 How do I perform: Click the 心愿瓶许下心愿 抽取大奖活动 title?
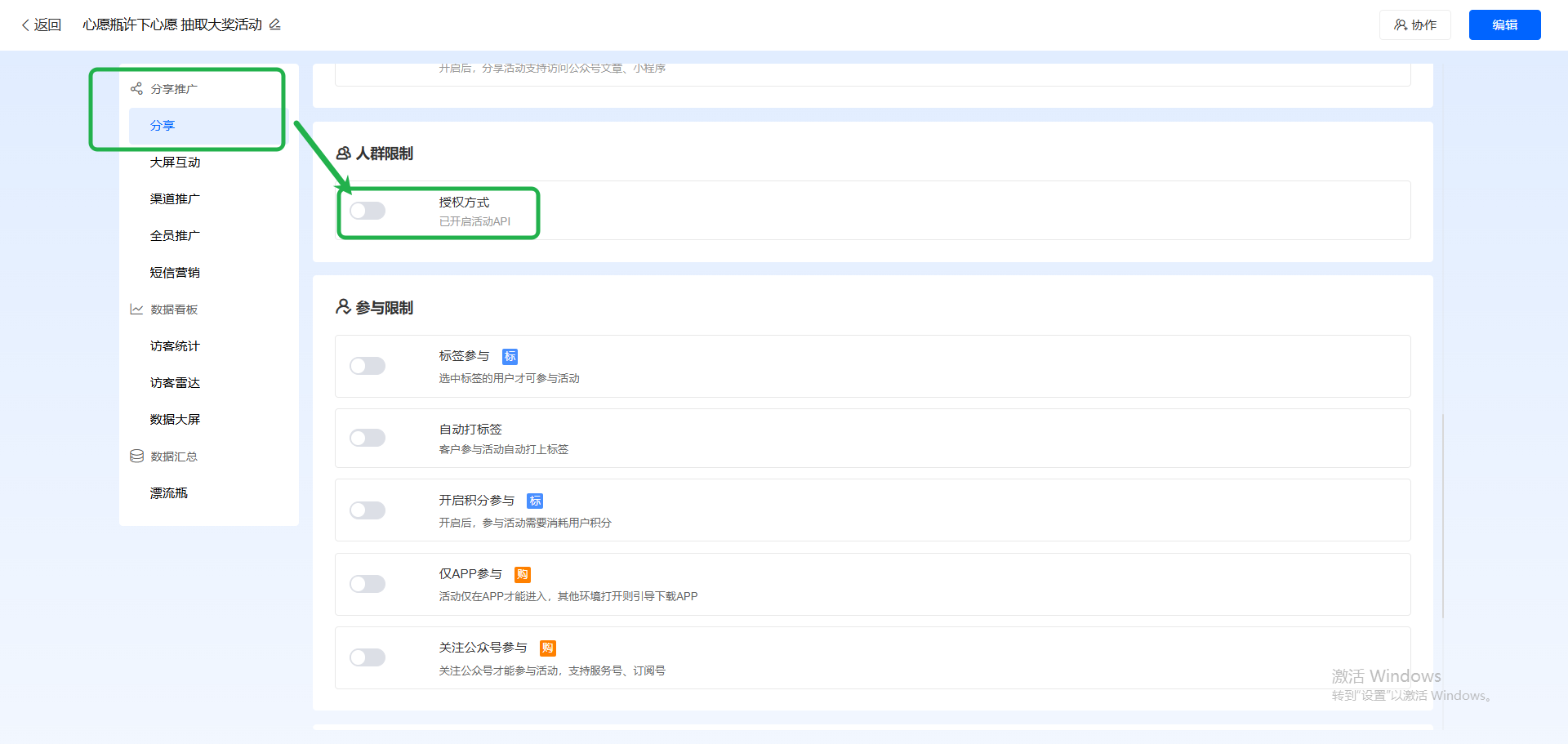pos(172,25)
